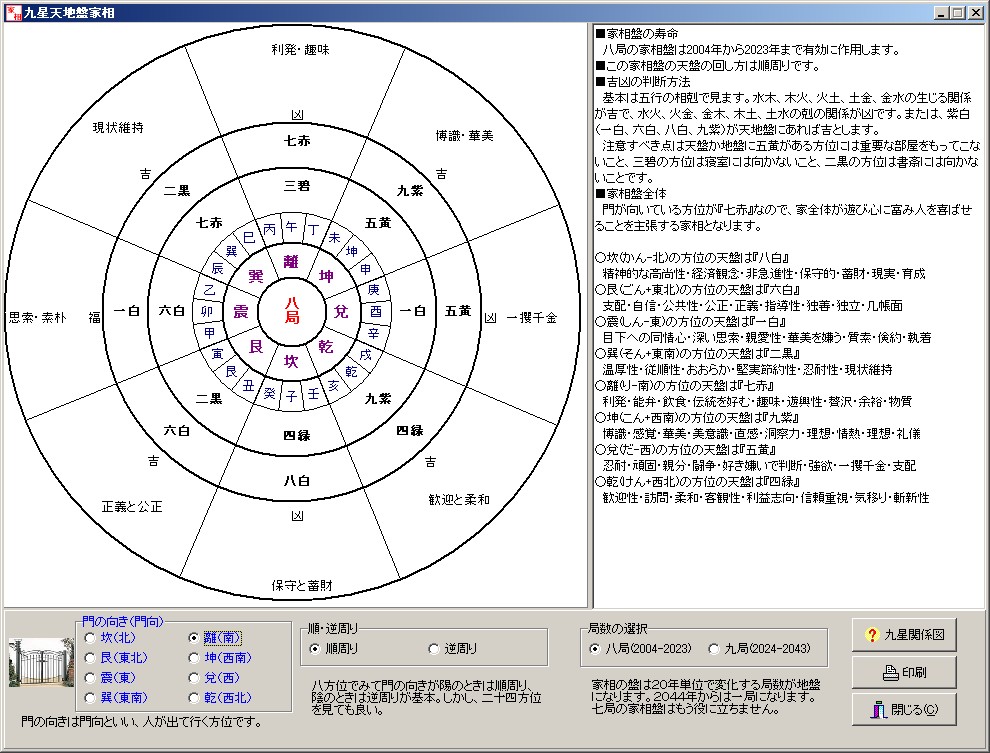This screenshot has width=990, height=753.
Task: Click the 午 direction cell
Action: coord(291,227)
